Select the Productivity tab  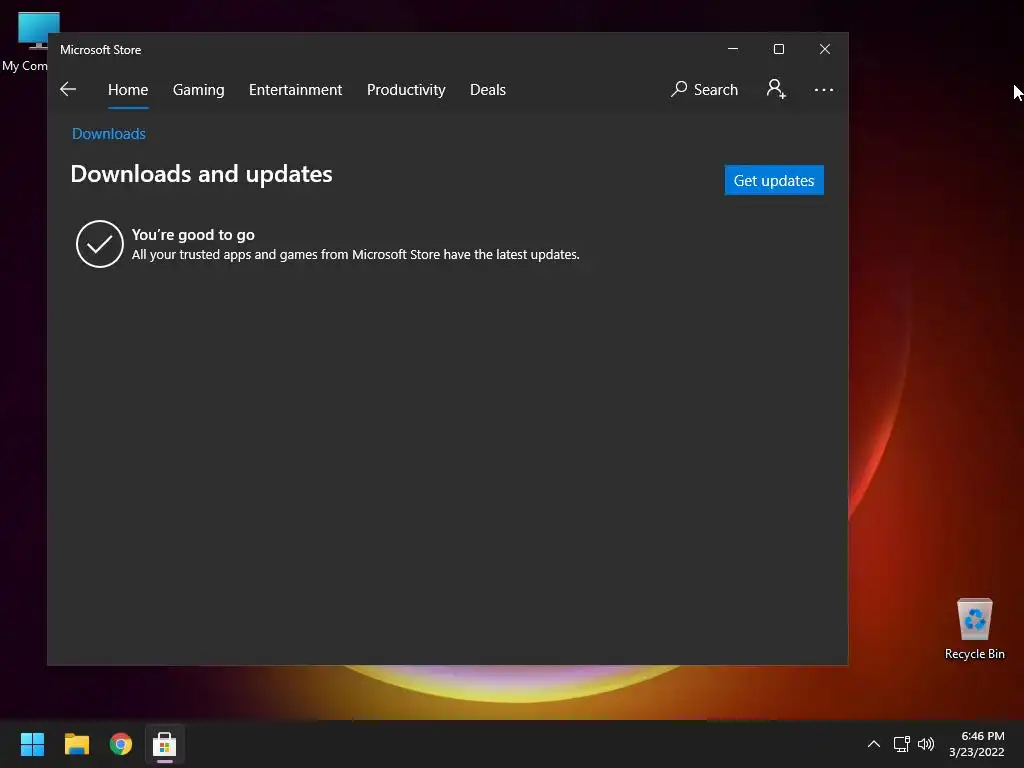click(406, 89)
